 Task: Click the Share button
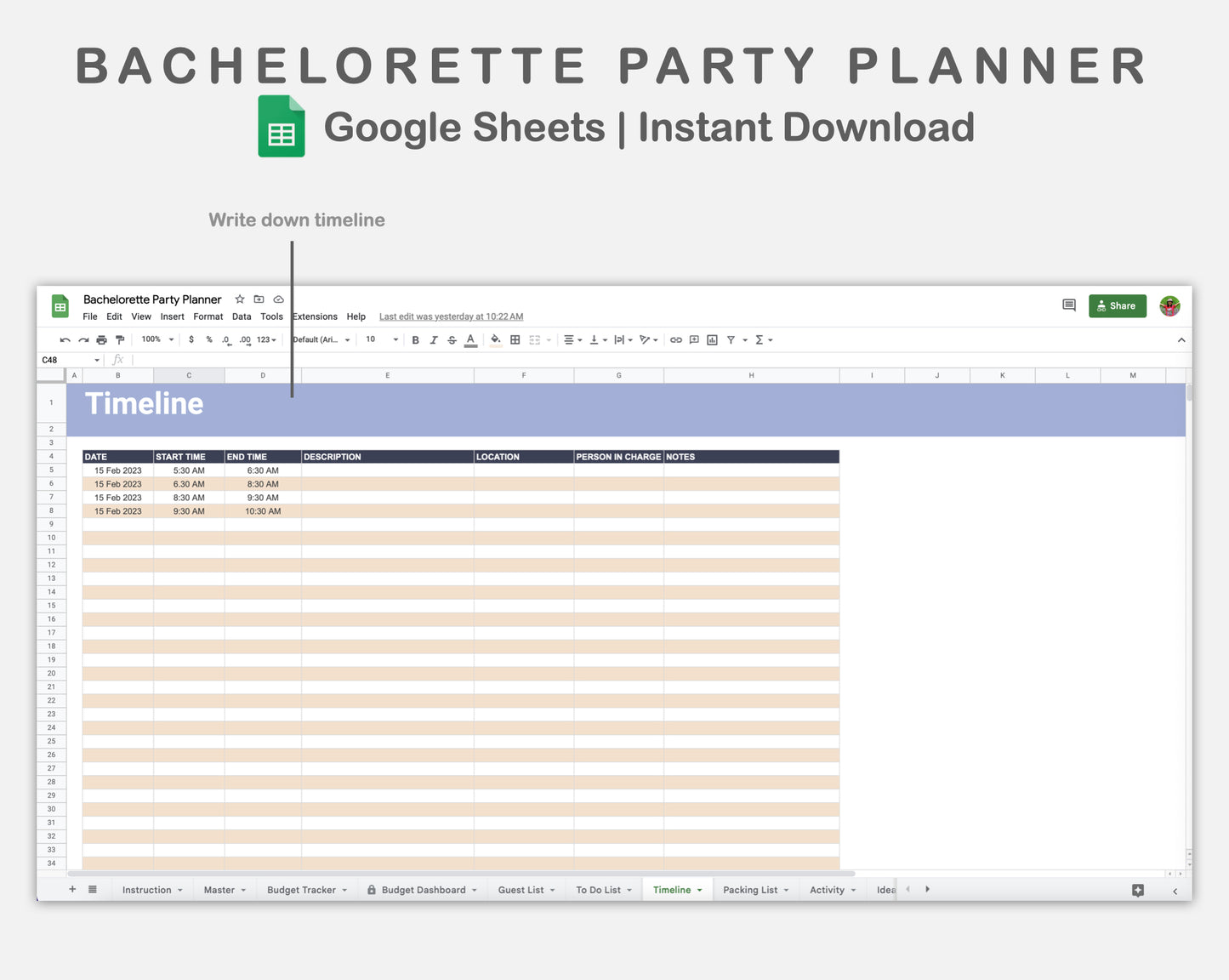tap(1117, 305)
